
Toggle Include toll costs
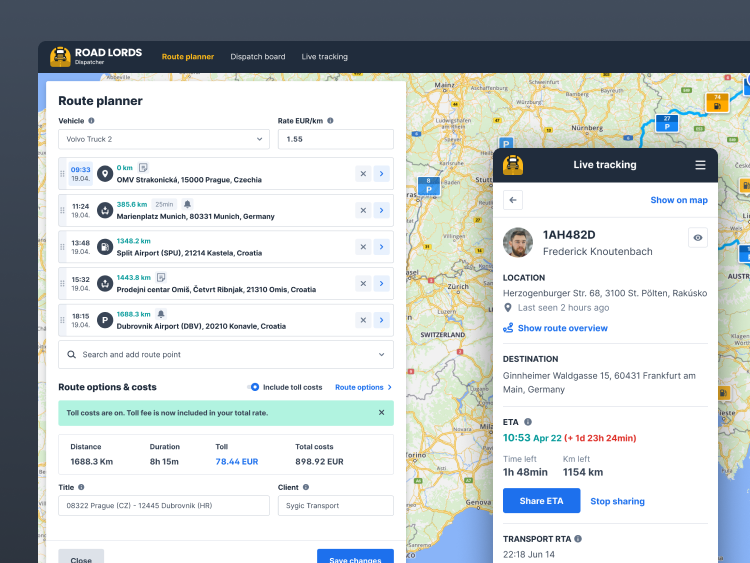point(254,387)
